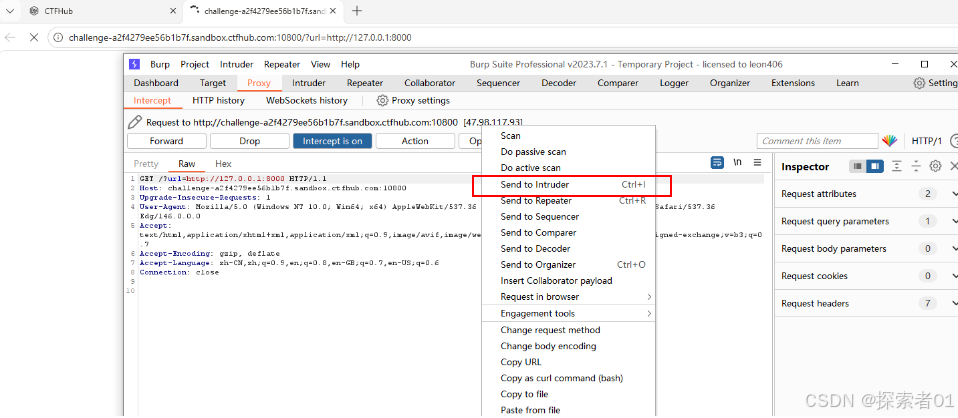This screenshot has height=418, width=958.
Task: Switch to the Decoder tool tab
Action: point(558,83)
